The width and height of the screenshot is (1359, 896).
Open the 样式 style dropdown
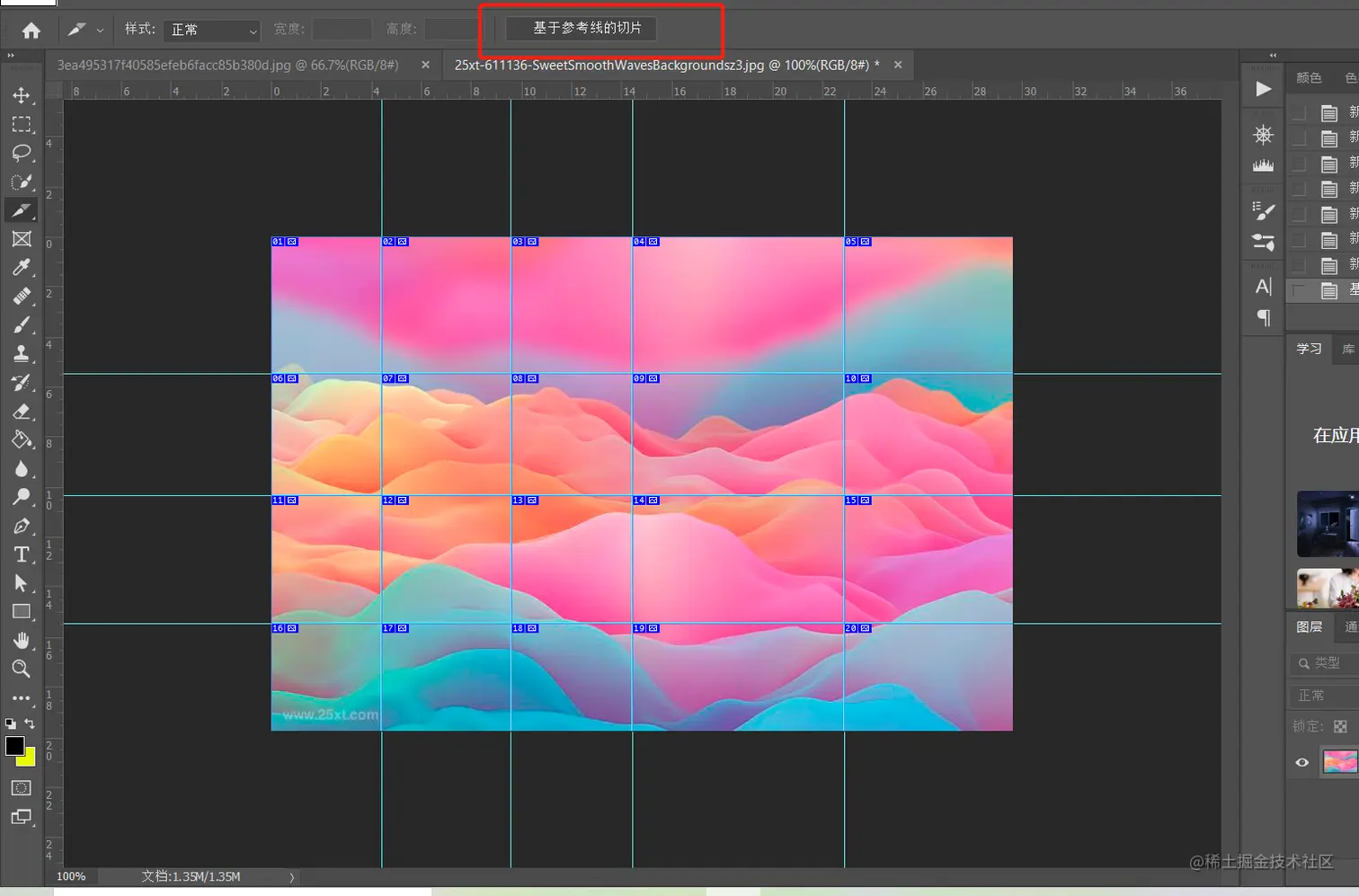pos(212,30)
